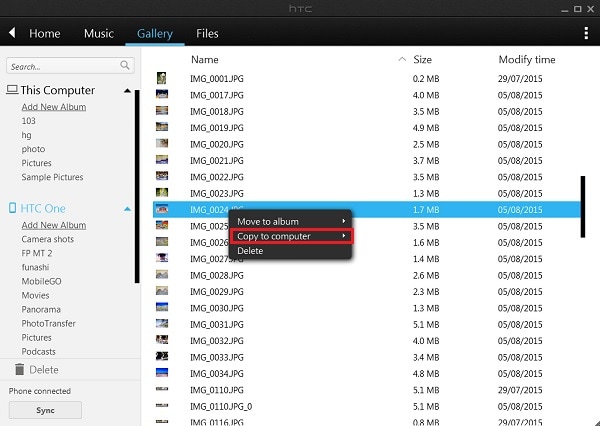Click the back arrow icon

(x=12, y=33)
